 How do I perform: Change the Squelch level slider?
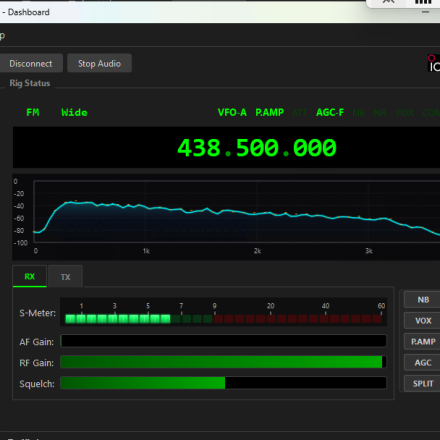(223, 383)
